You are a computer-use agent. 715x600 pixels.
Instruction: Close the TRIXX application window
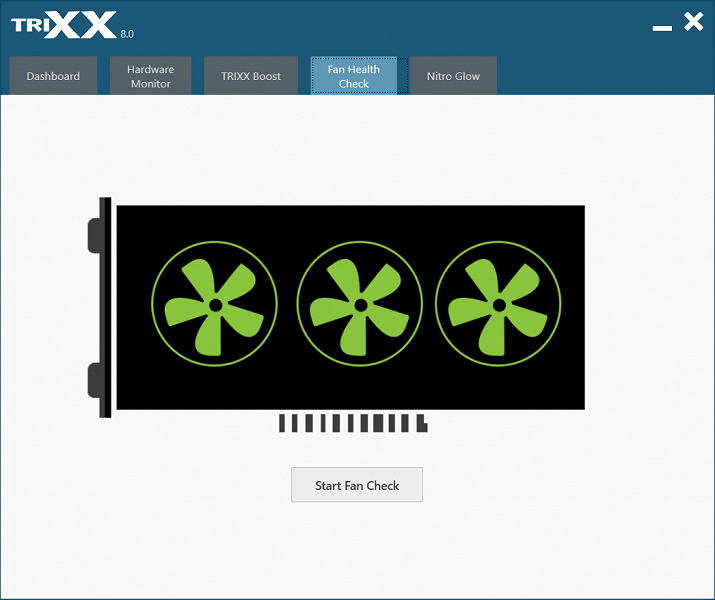tap(694, 22)
